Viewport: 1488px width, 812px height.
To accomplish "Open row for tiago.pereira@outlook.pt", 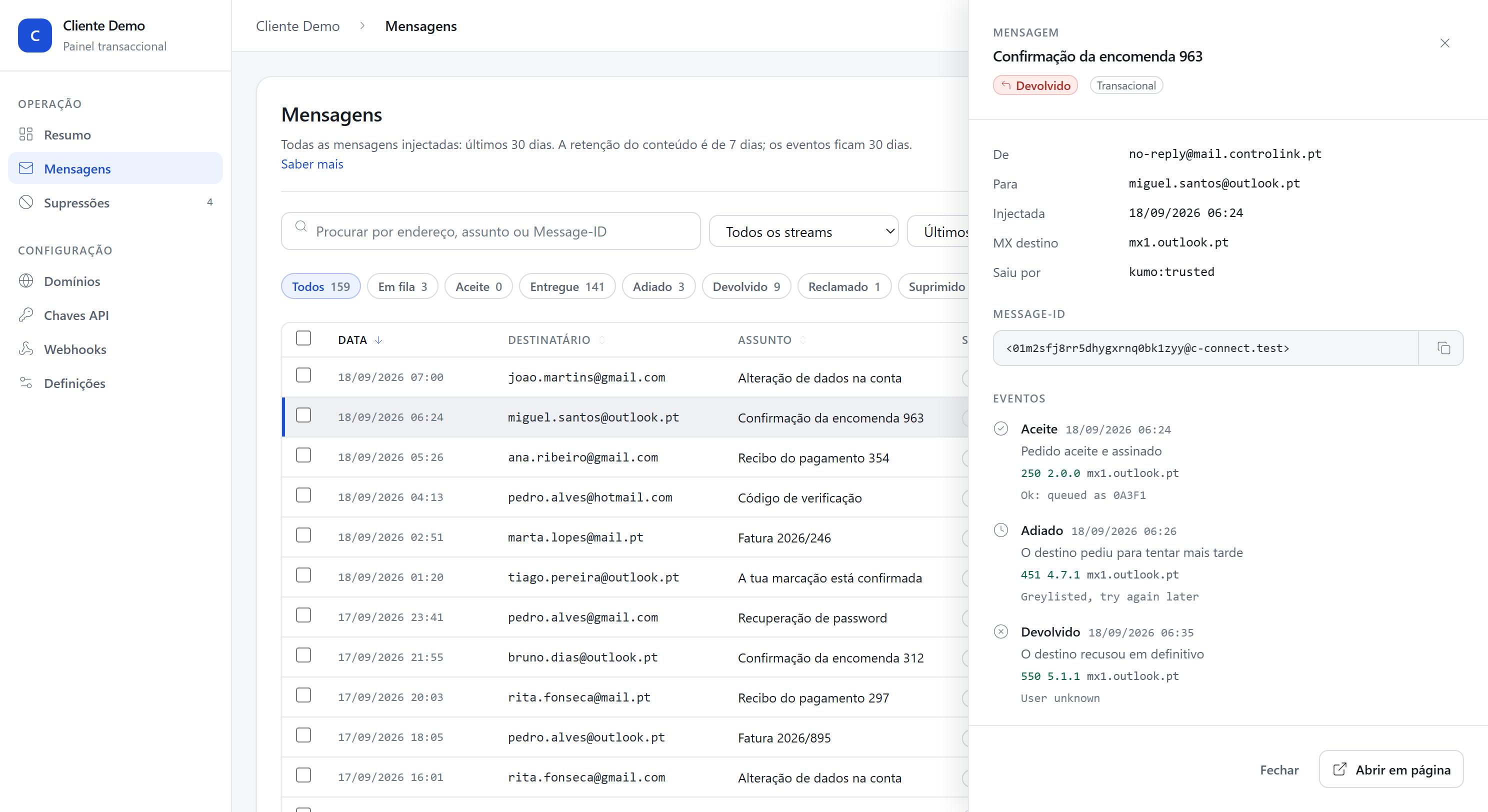I will (x=625, y=577).
